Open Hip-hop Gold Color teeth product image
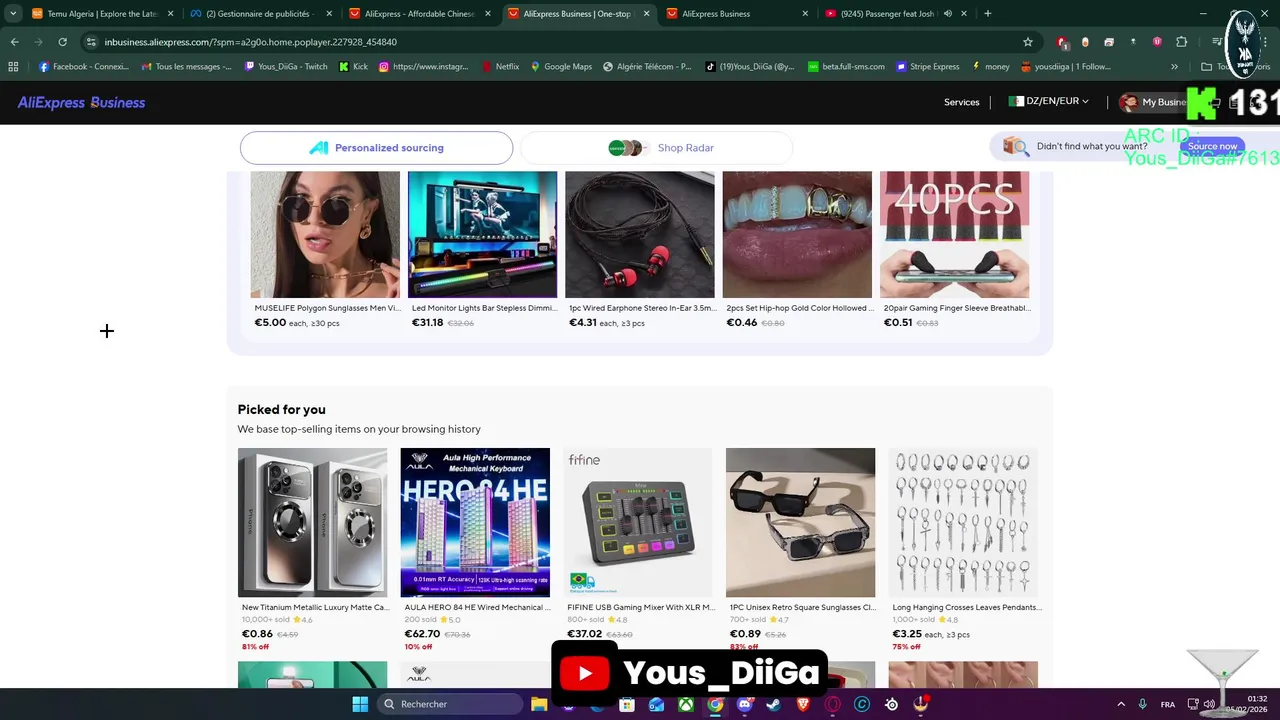The width and height of the screenshot is (1280, 720). pyautogui.click(x=797, y=234)
